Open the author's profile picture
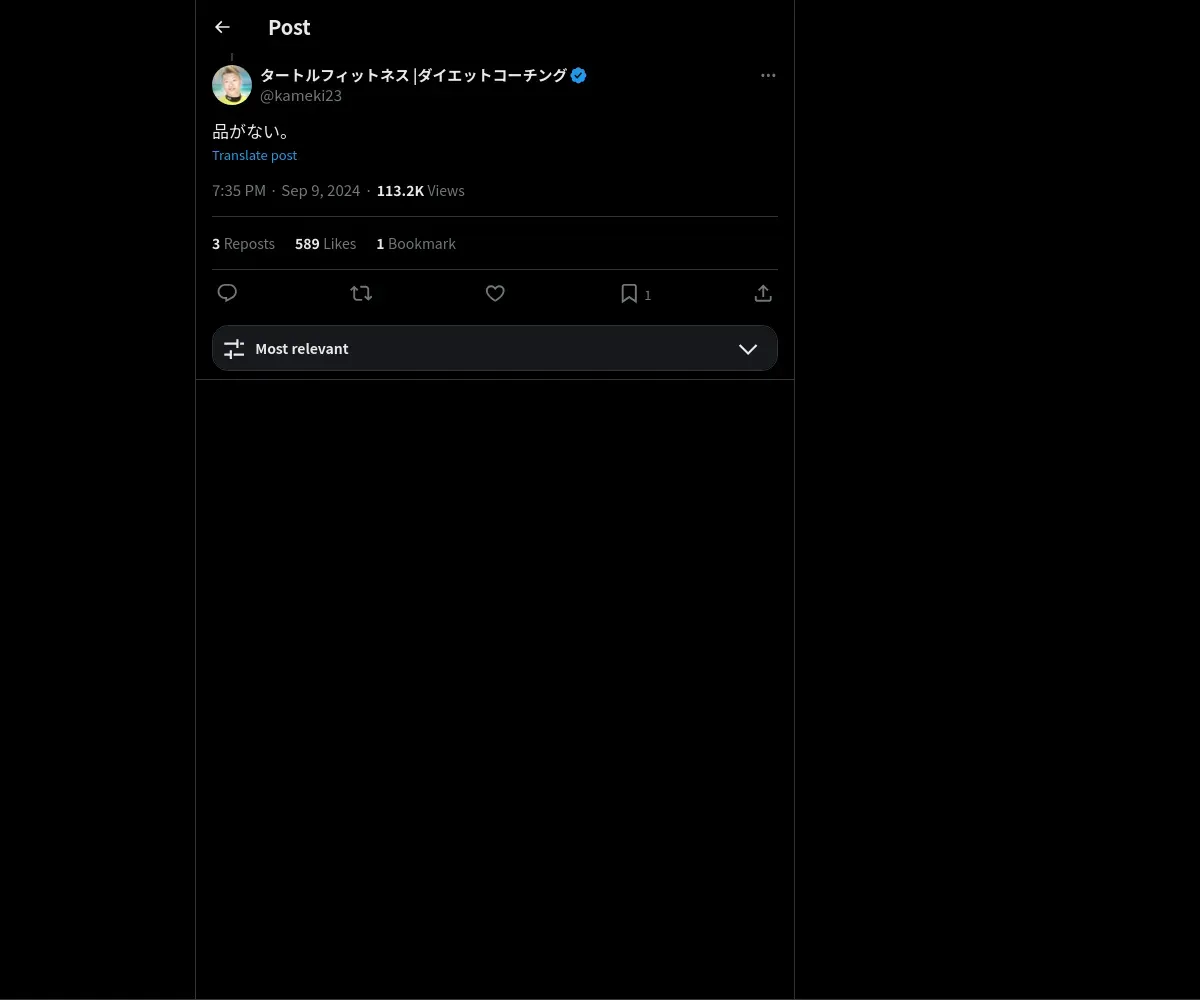This screenshot has height=1000, width=1200. pos(232,85)
